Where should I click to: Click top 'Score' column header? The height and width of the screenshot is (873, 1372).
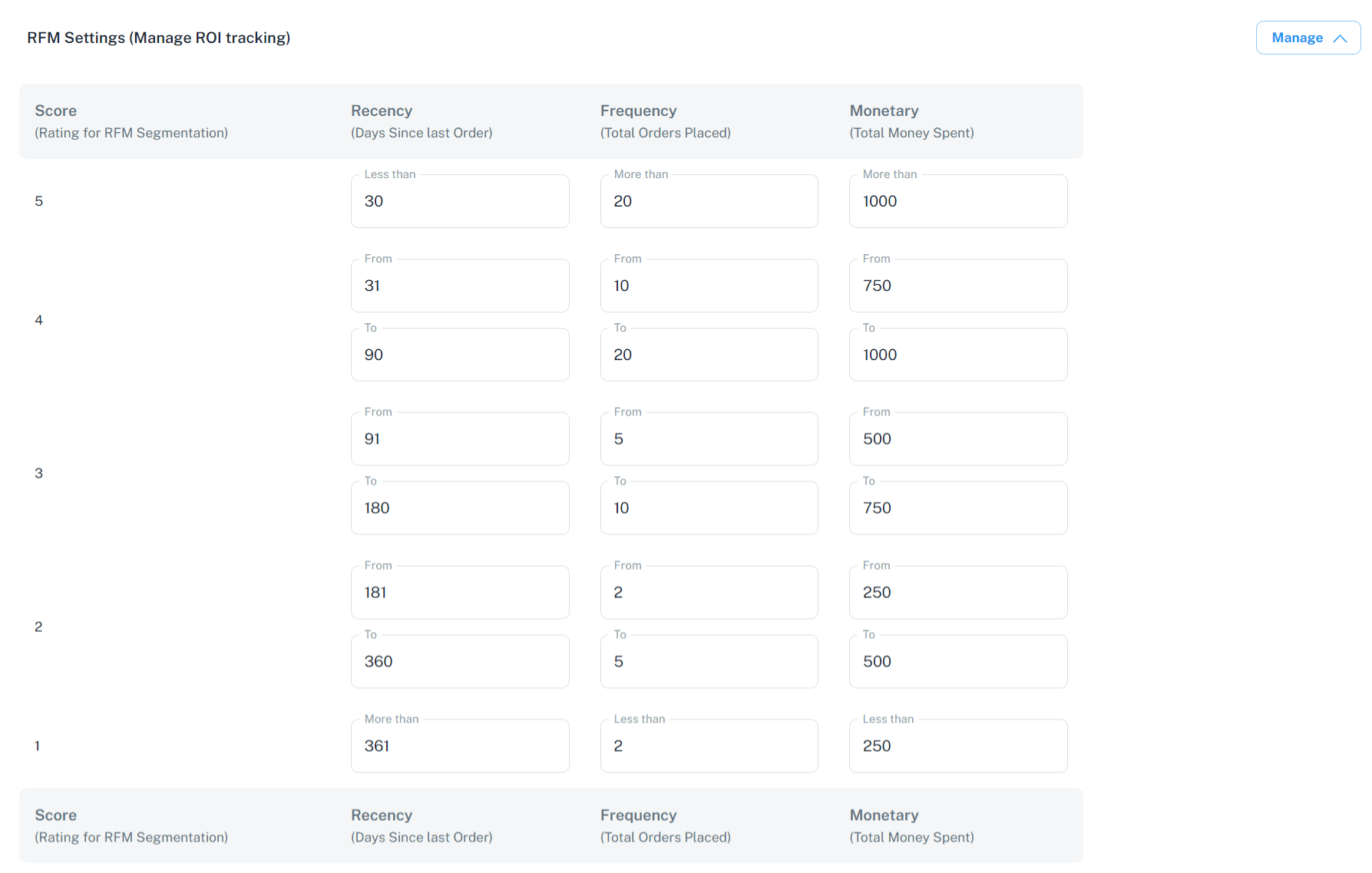pos(56,111)
